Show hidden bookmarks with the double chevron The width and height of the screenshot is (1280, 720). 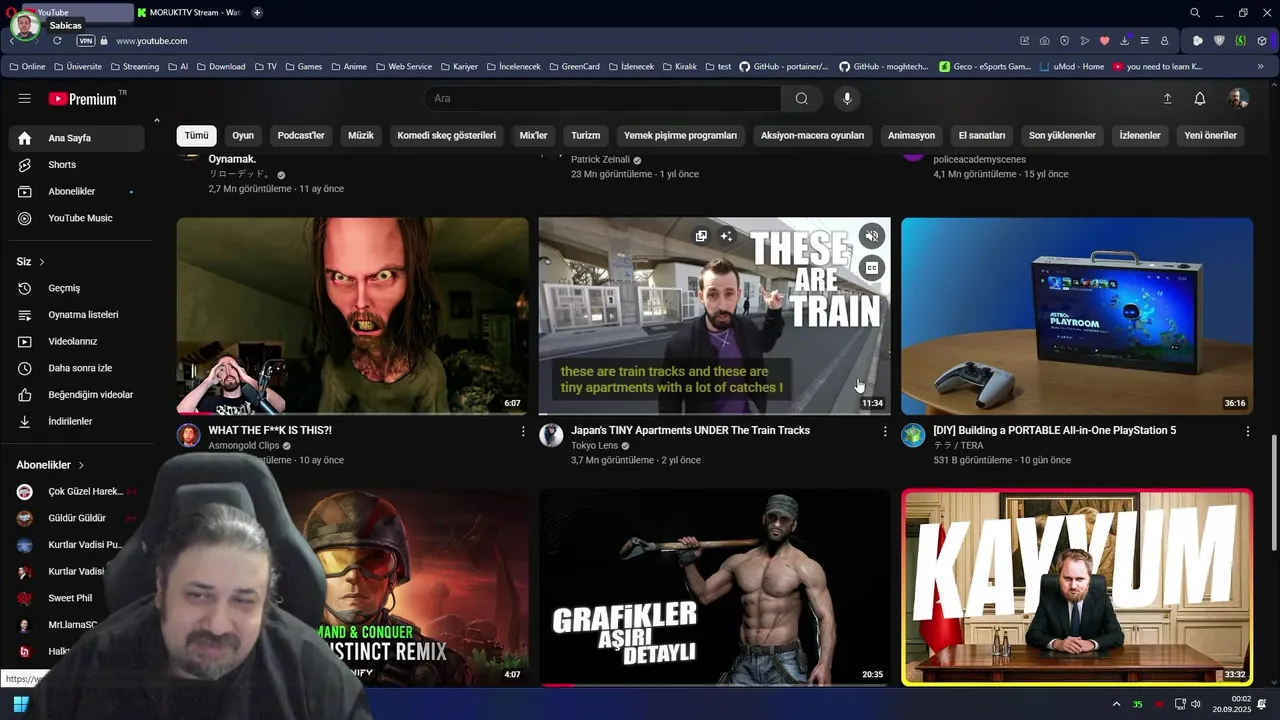[x=1262, y=67]
